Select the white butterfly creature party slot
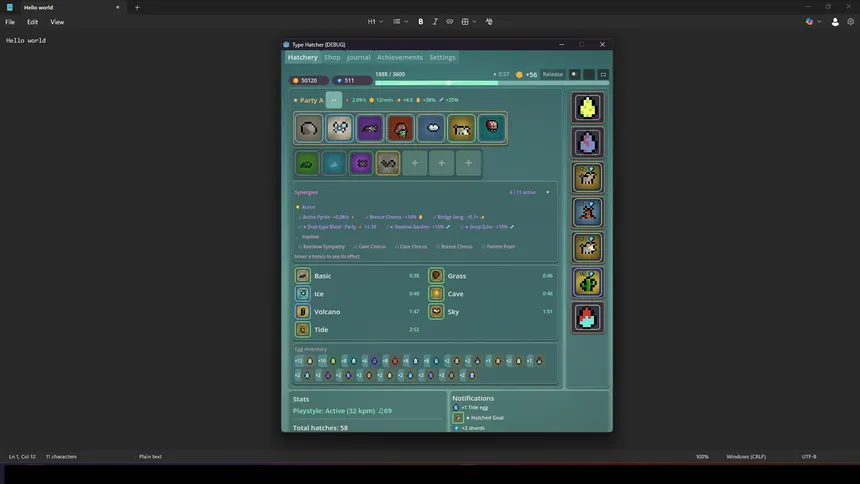Screen dimensions: 860x484 [340, 128]
